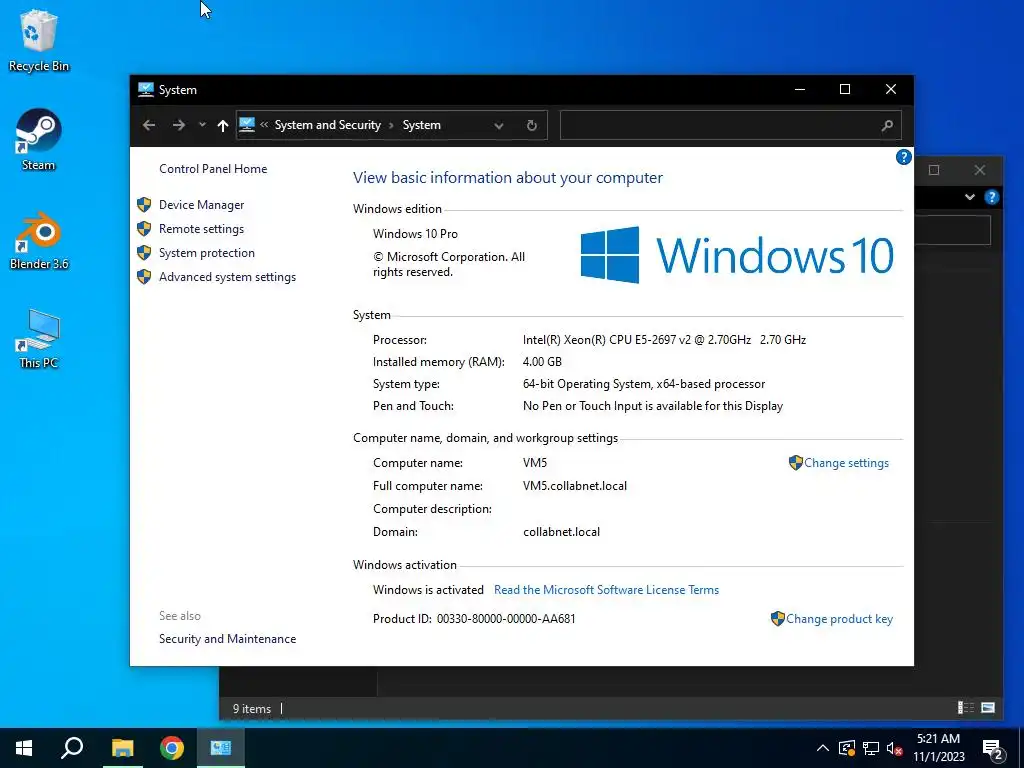Show hidden system tray icons

pos(823,748)
